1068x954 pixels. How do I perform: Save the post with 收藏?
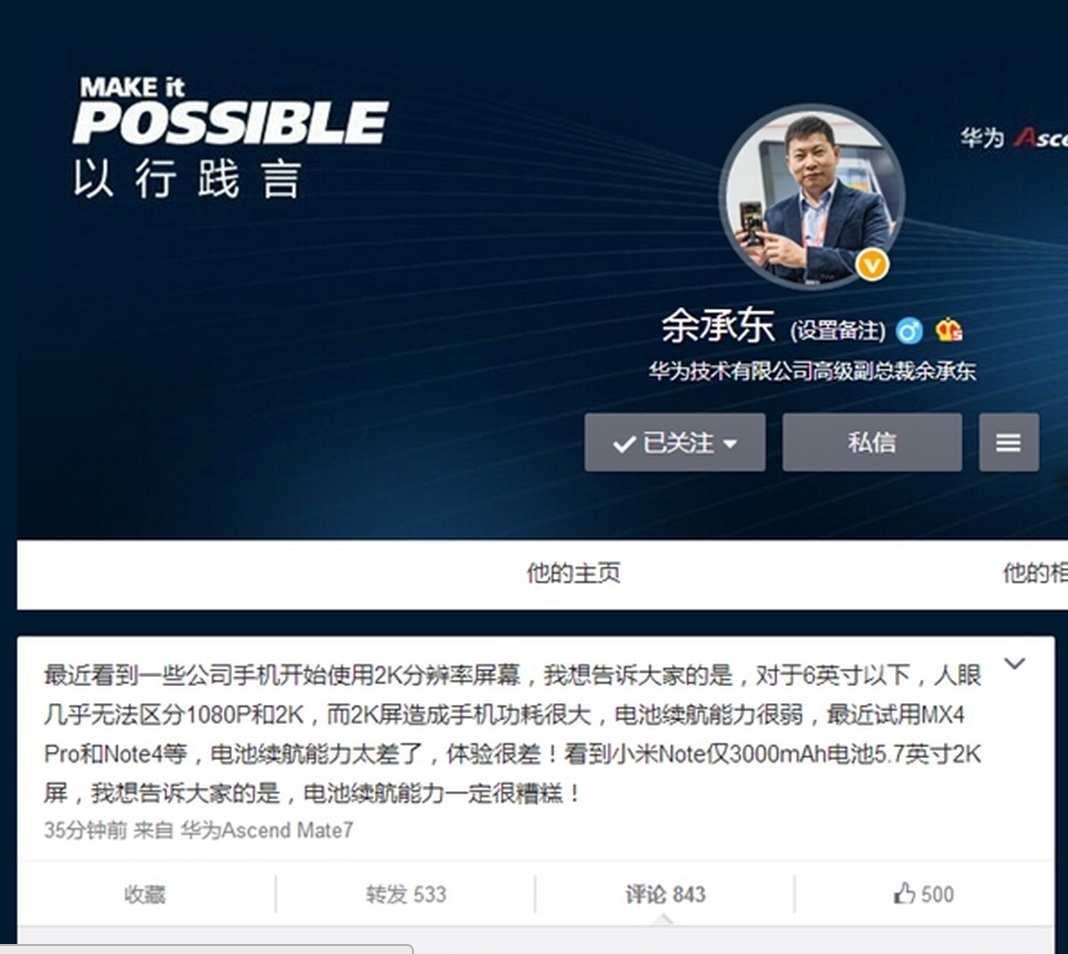(x=144, y=893)
